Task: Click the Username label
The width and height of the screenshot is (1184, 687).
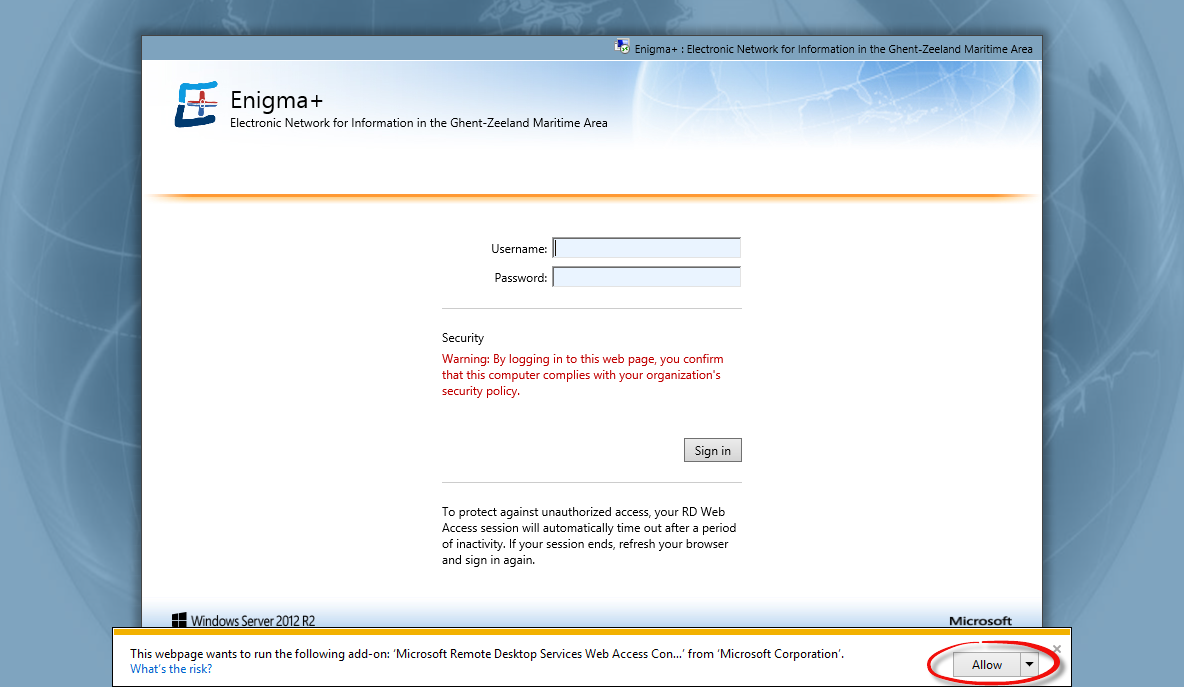Action: pos(519,248)
